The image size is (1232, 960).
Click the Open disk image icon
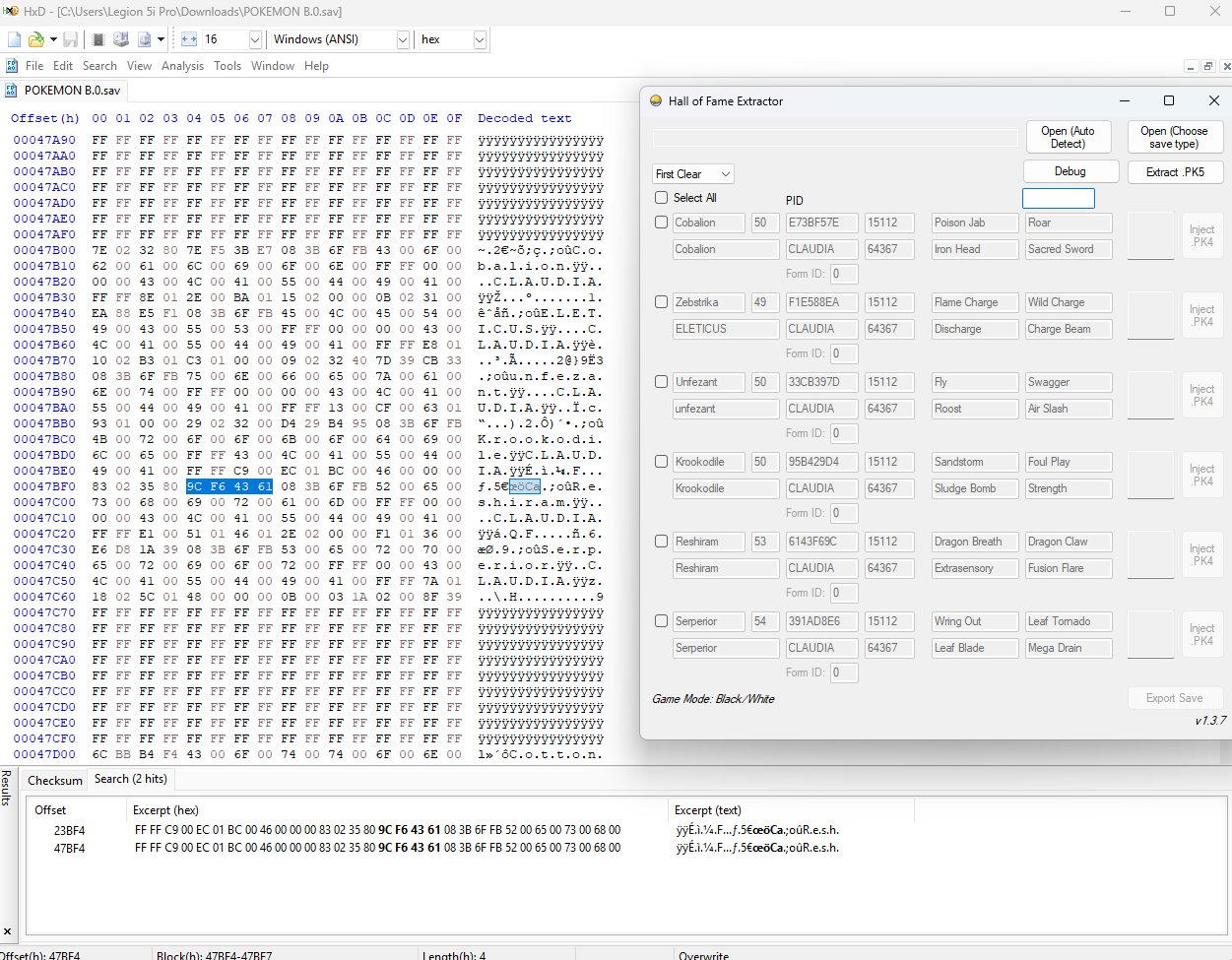click(x=145, y=39)
